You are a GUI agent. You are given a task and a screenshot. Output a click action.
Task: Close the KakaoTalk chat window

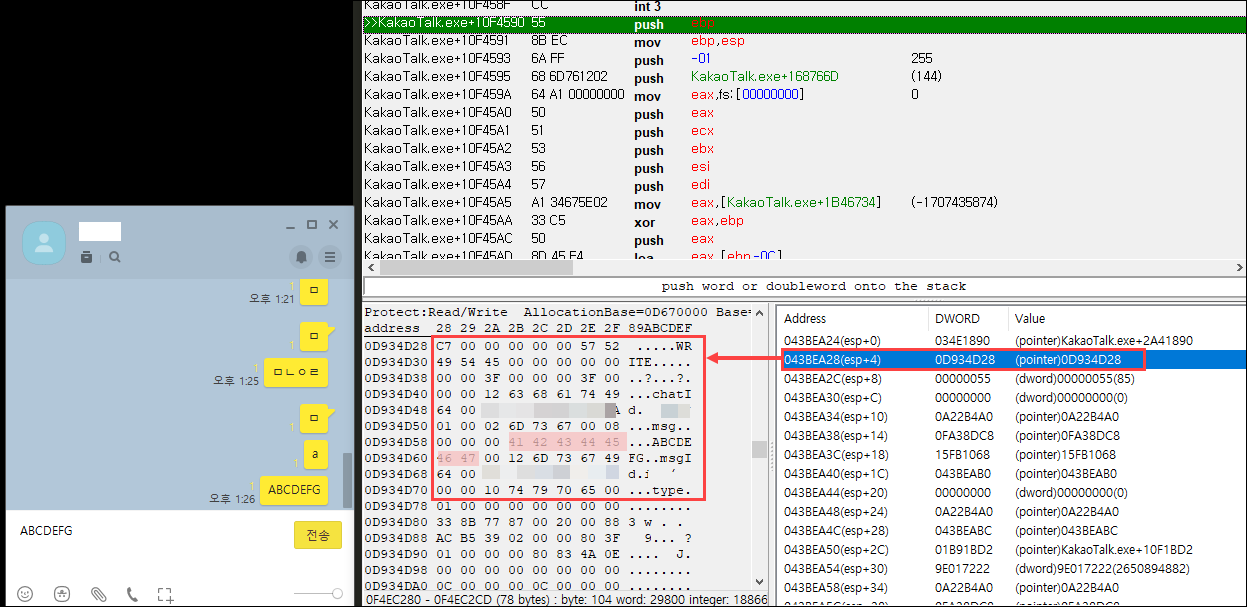[334, 225]
